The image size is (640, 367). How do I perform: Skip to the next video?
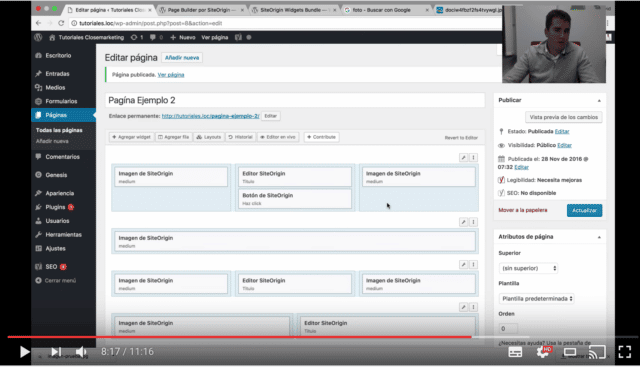coord(56,351)
